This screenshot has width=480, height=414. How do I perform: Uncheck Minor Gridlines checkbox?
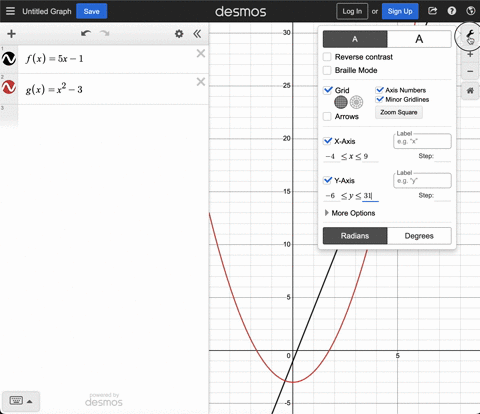coord(379,99)
